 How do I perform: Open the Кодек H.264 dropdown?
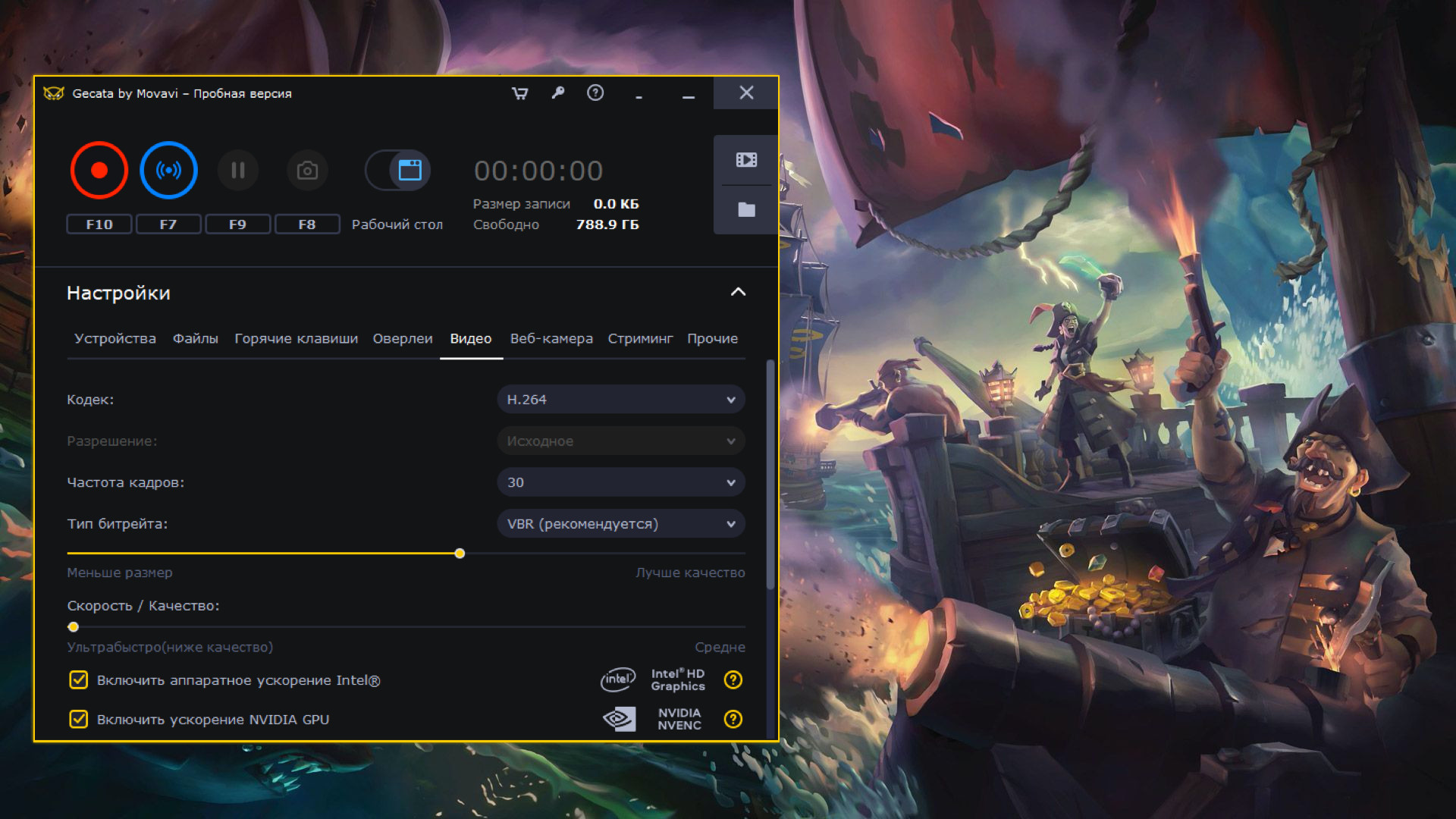tap(620, 400)
